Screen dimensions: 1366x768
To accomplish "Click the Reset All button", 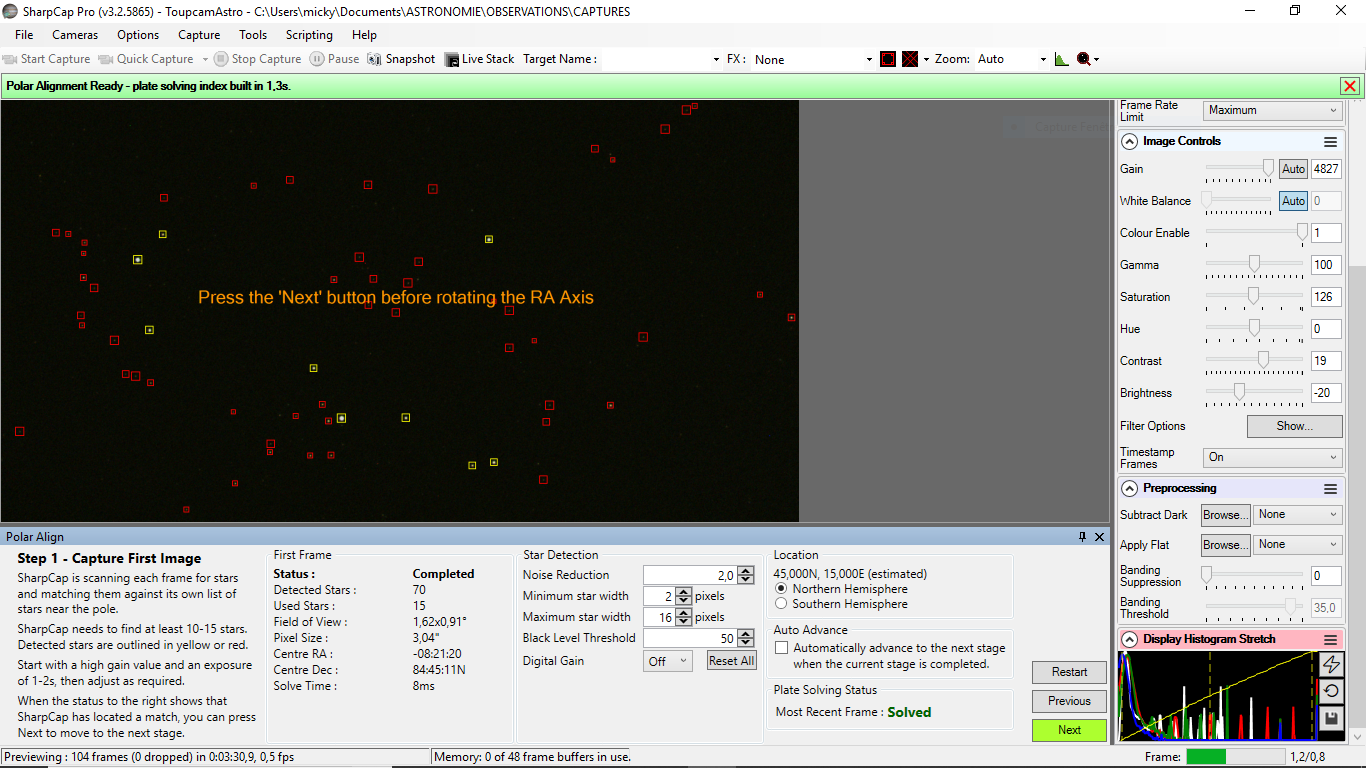I will pyautogui.click(x=731, y=661).
